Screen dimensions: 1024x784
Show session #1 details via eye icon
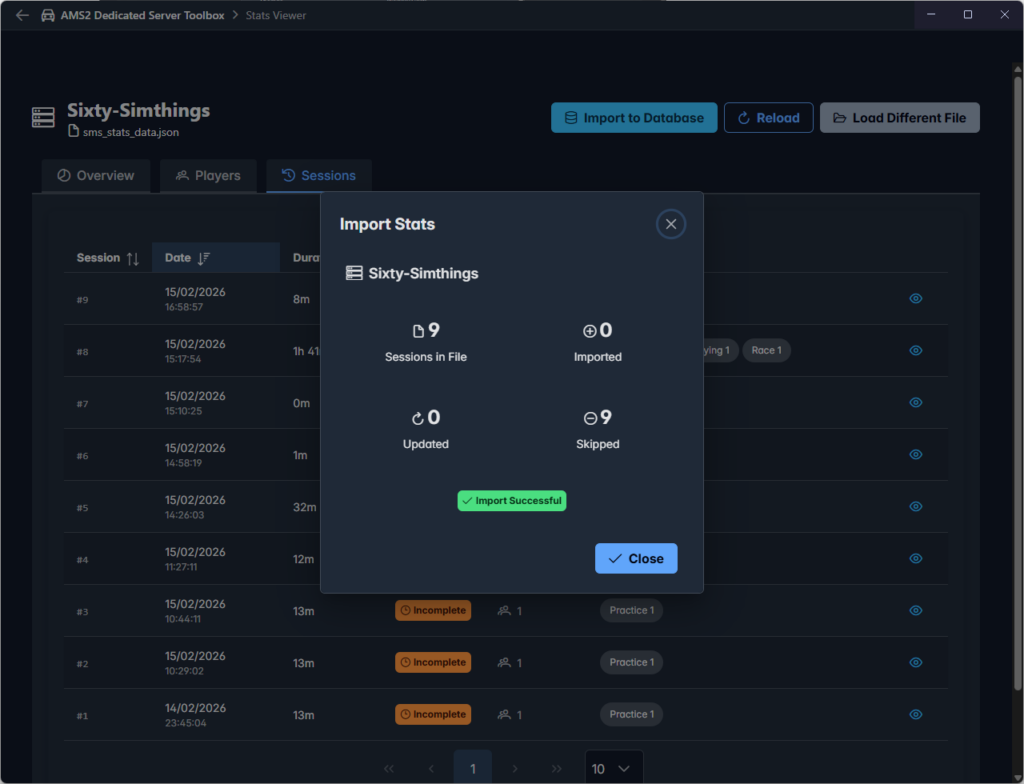[915, 714]
